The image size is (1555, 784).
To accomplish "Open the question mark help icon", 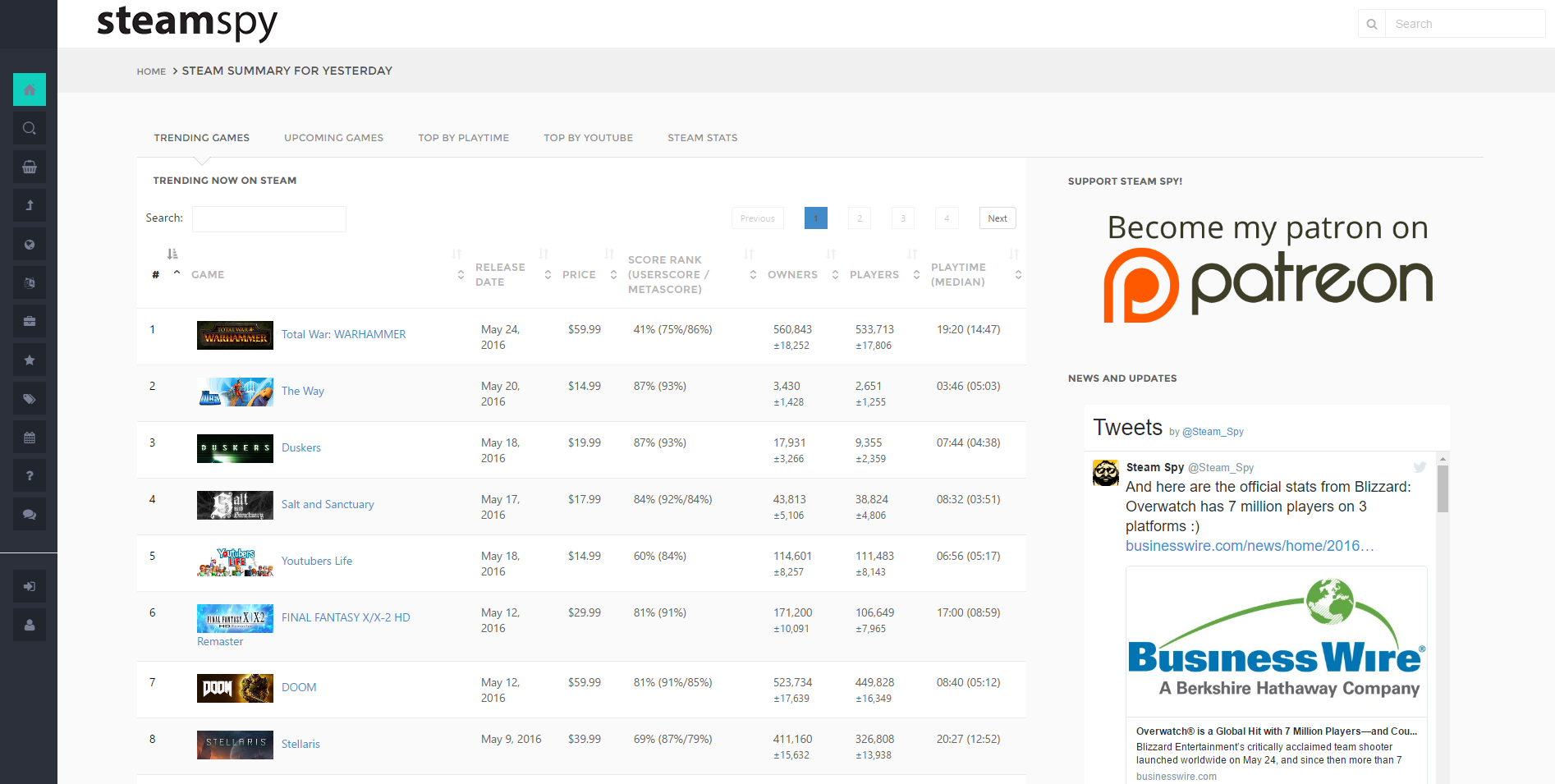I will [30, 475].
